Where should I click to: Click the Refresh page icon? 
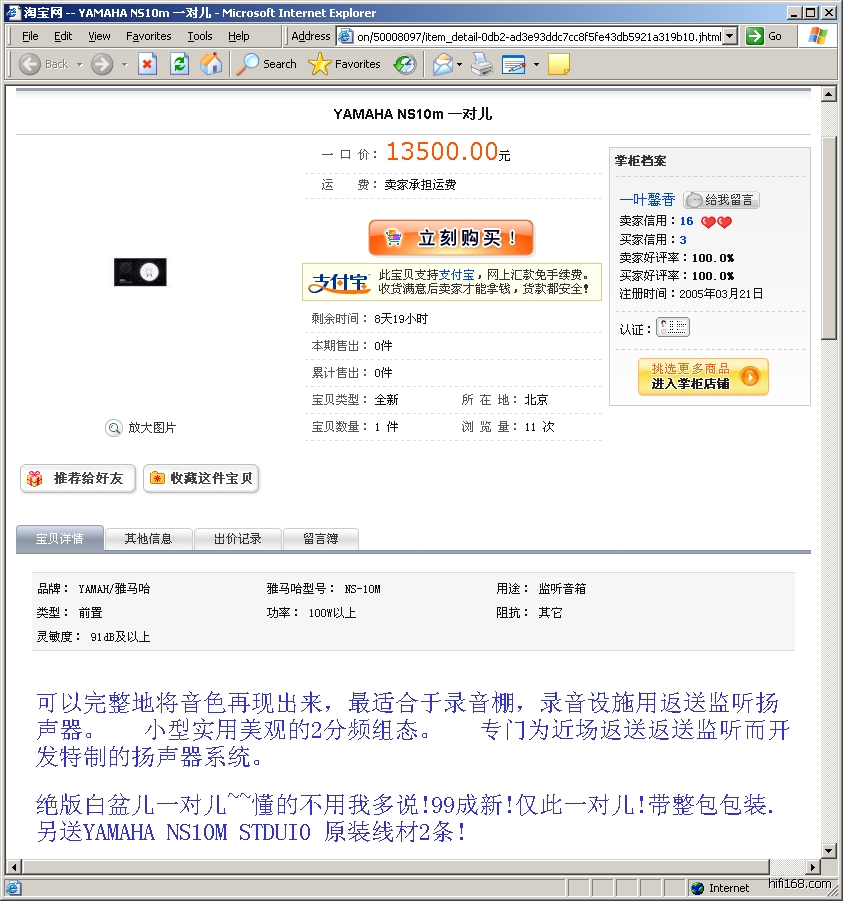tap(180, 64)
